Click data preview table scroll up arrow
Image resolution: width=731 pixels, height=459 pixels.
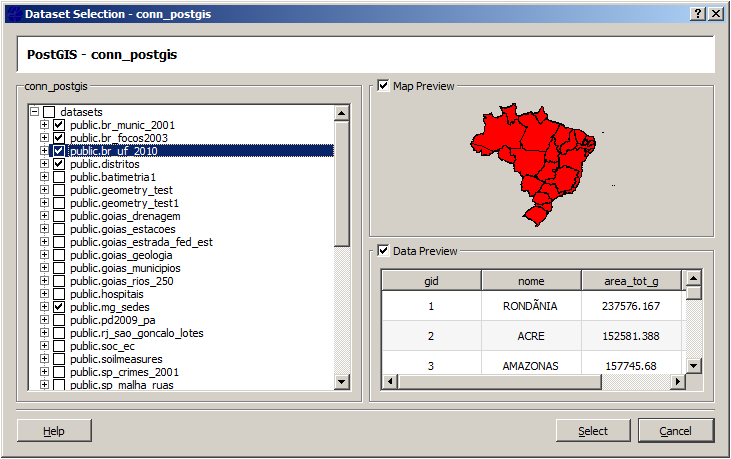(x=694, y=279)
